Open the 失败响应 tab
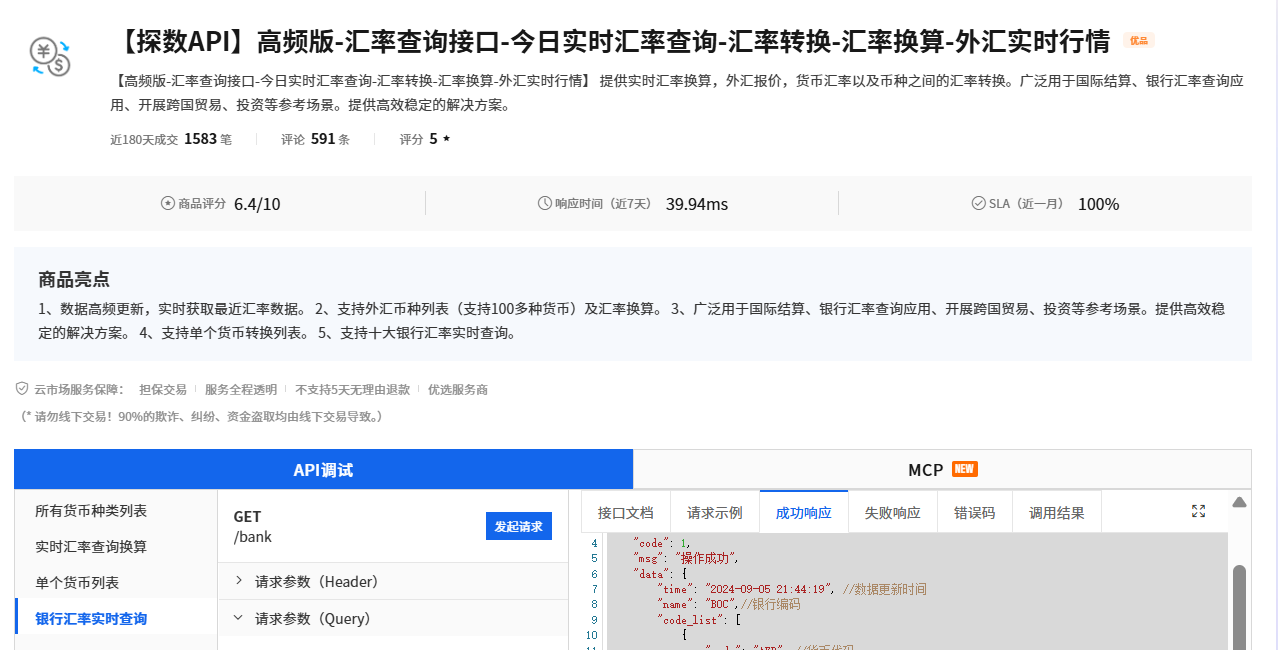The height and width of the screenshot is (650, 1278). point(893,512)
